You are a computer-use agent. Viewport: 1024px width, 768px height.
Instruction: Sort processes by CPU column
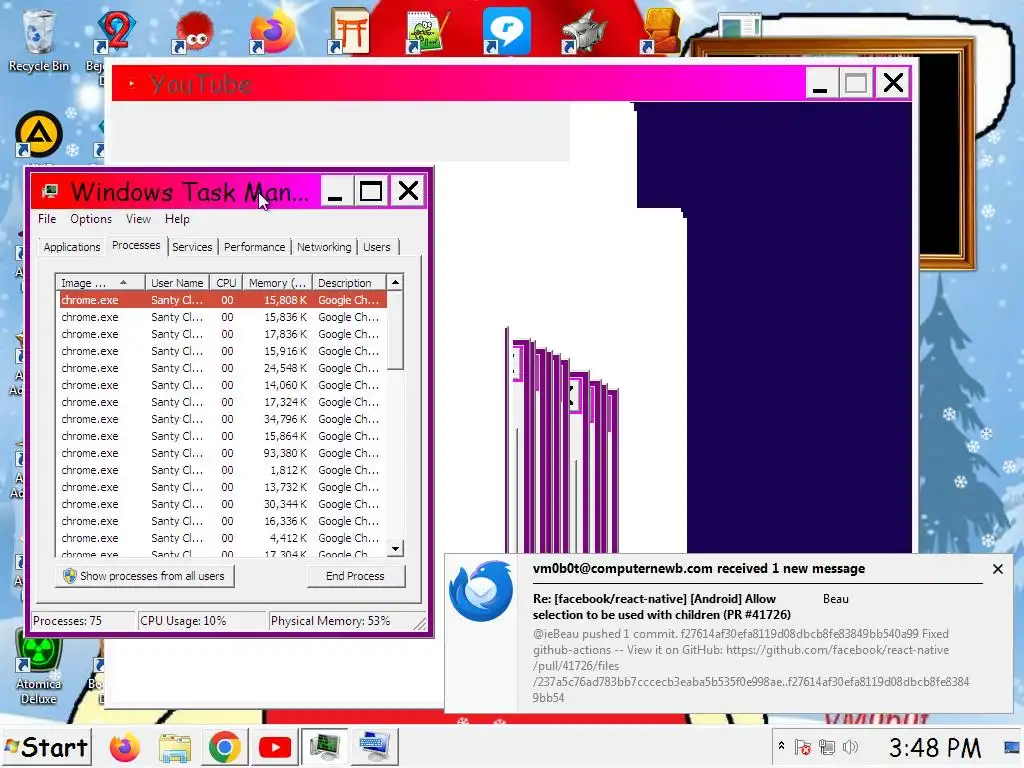point(226,283)
